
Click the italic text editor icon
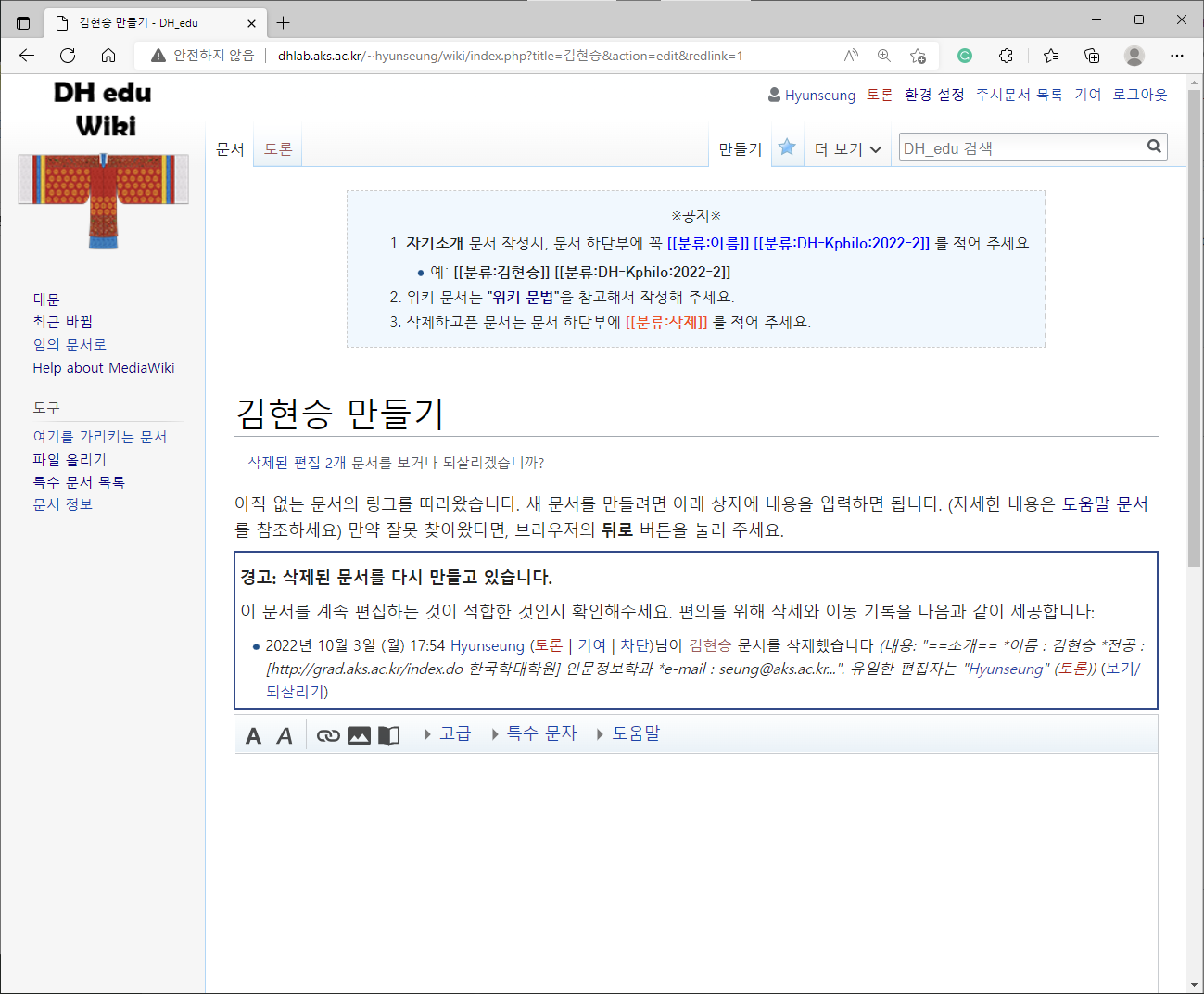point(285,735)
